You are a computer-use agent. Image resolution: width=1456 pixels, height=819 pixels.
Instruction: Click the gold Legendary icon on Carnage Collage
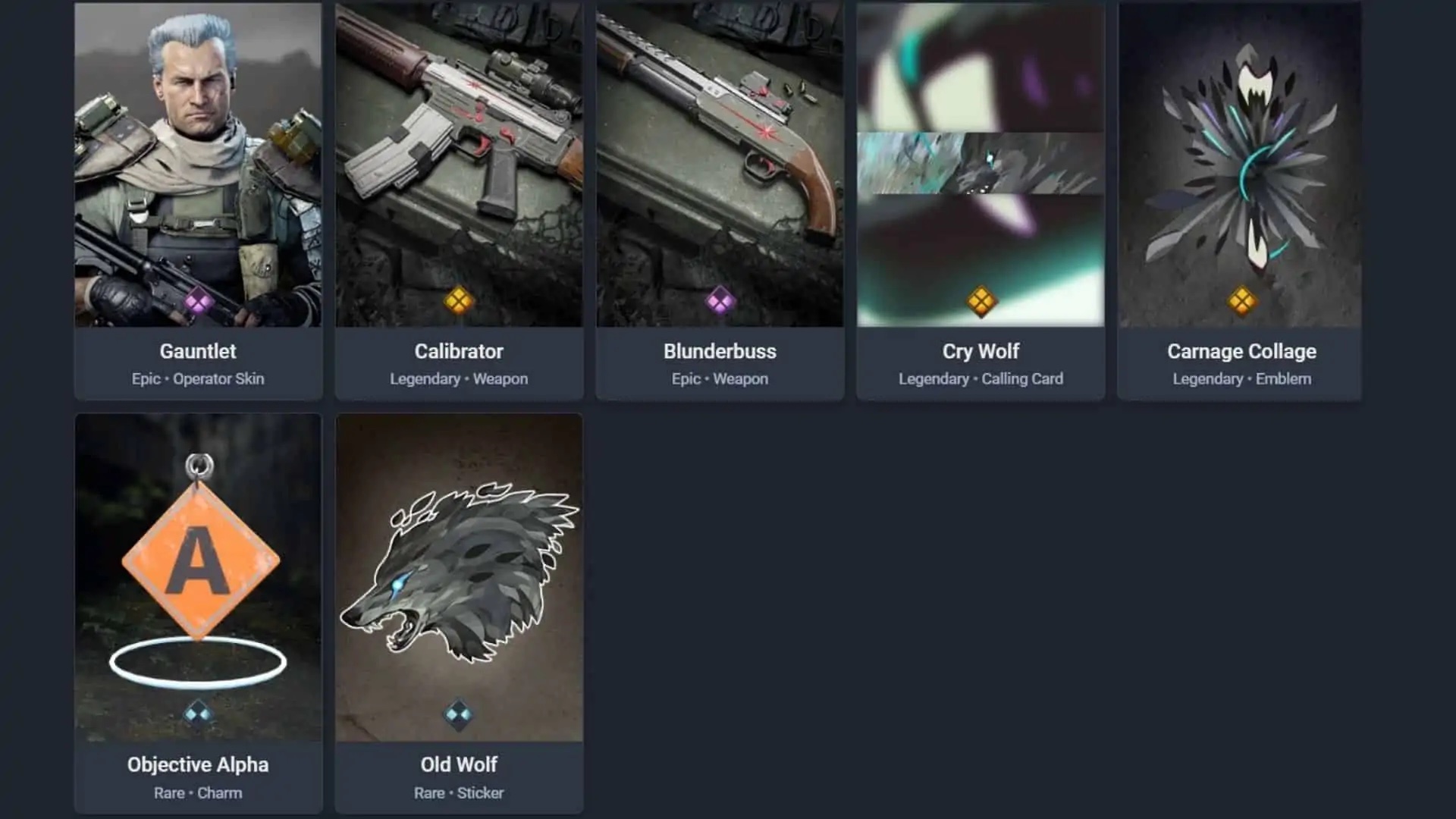click(1241, 301)
